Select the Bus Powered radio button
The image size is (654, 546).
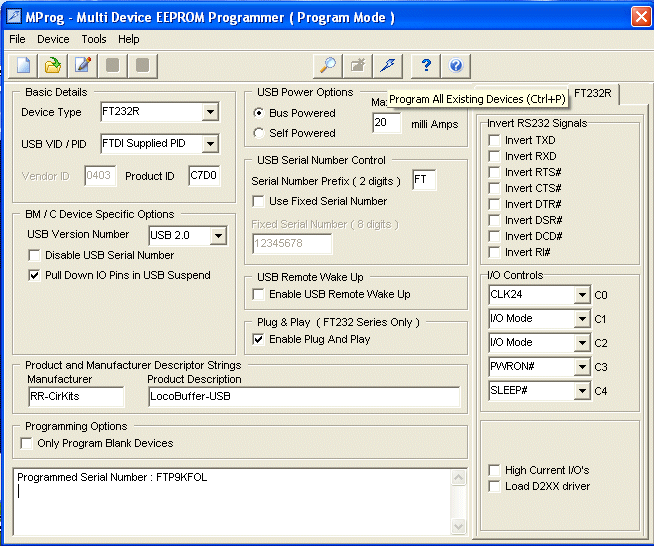tap(259, 113)
